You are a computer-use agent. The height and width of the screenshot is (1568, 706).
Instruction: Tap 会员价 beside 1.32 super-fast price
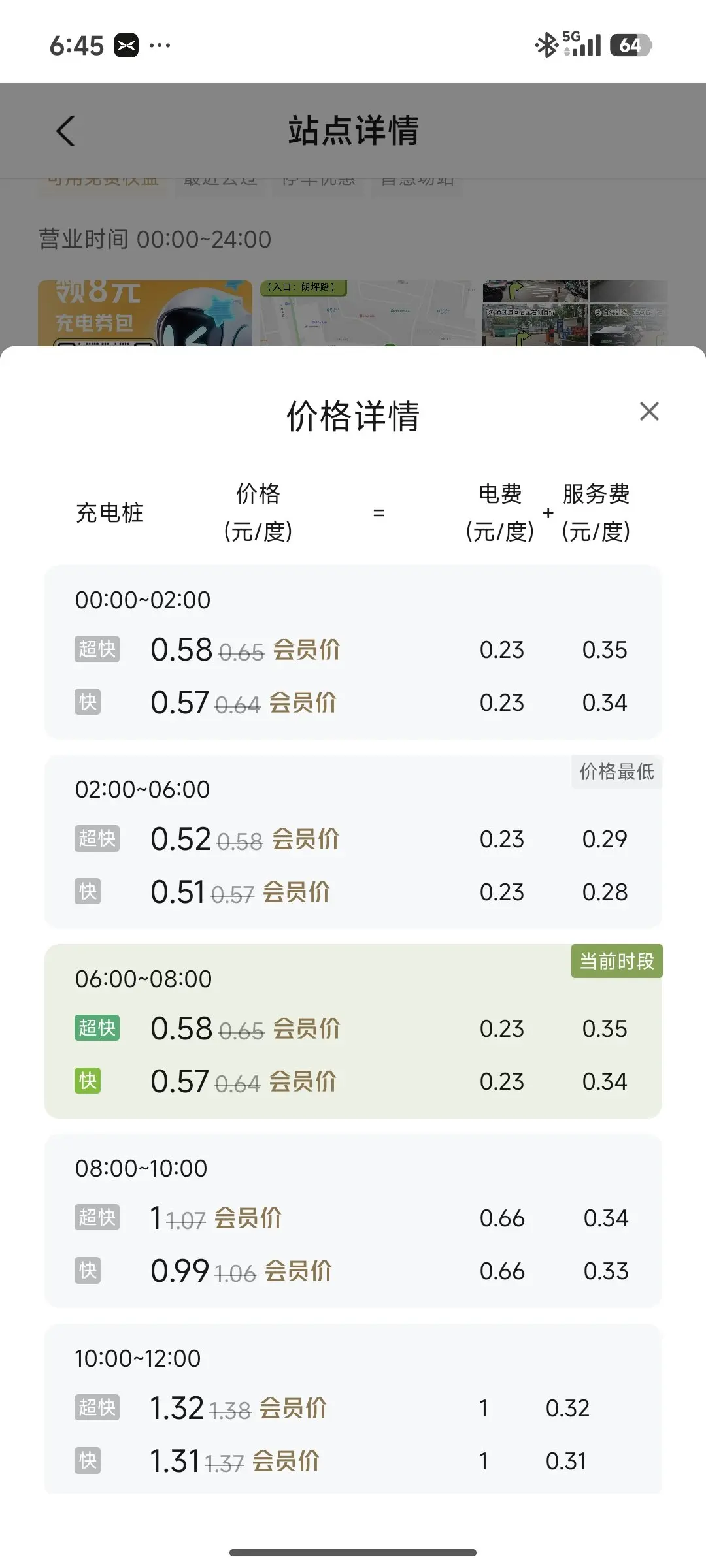[x=293, y=1408]
